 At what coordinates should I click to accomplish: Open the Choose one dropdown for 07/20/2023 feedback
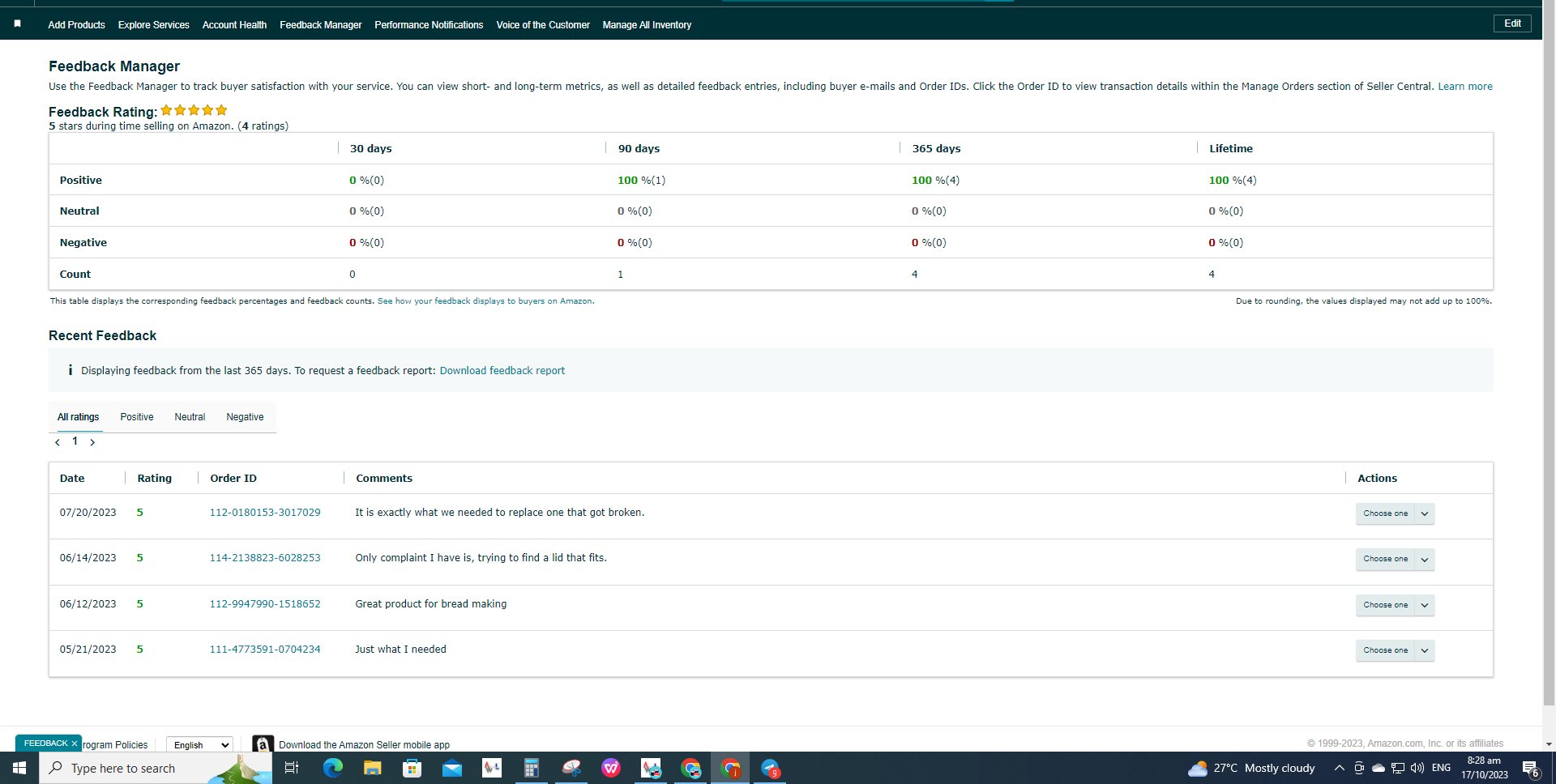click(1395, 513)
